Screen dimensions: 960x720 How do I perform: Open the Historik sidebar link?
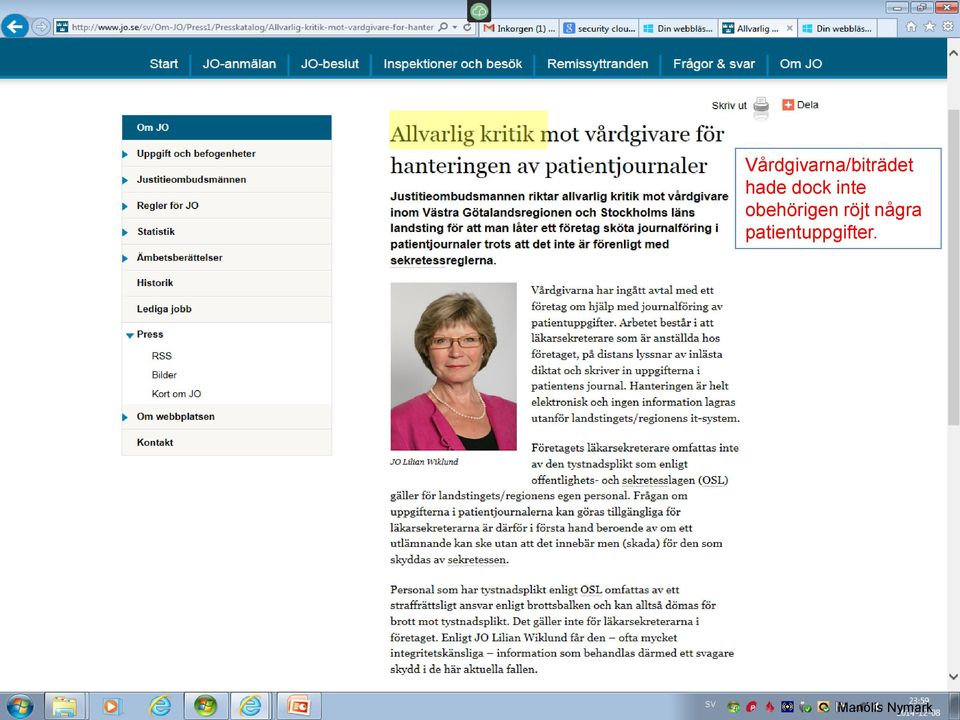(x=155, y=283)
